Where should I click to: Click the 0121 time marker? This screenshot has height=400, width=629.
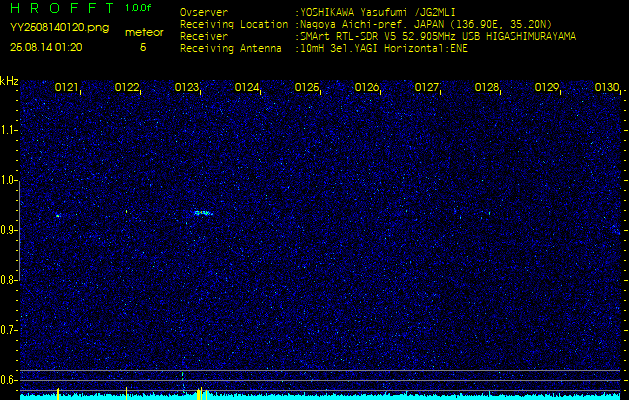[x=66, y=87]
